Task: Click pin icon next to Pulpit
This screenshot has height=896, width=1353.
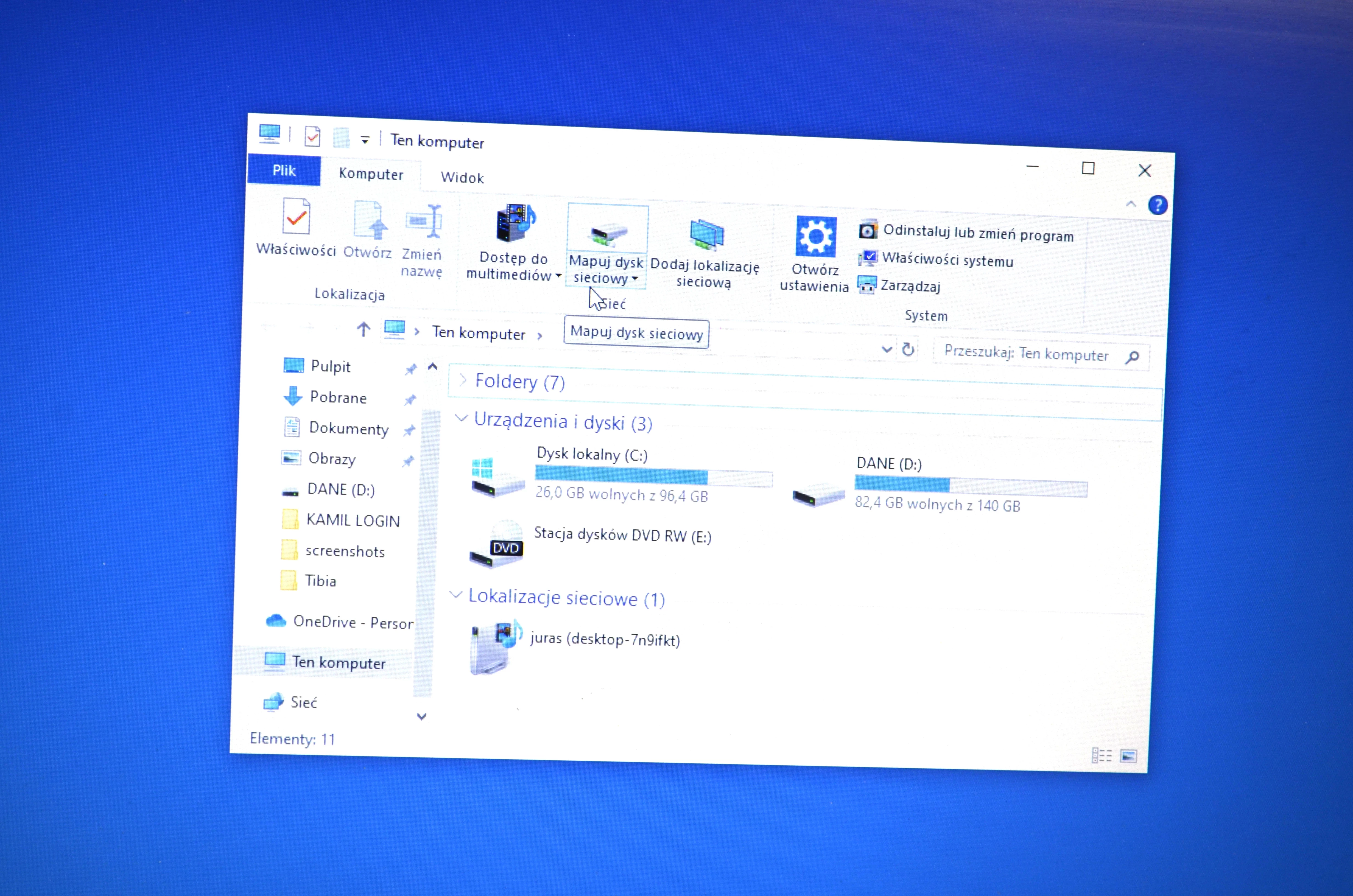Action: [410, 370]
